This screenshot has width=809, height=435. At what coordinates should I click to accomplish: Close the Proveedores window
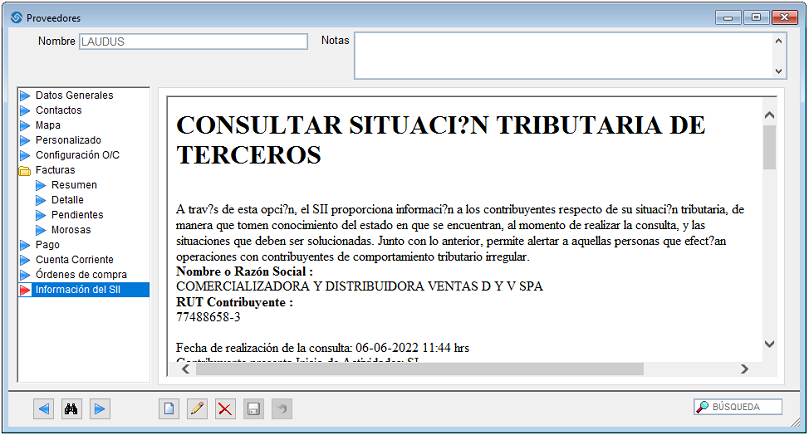[x=784, y=18]
